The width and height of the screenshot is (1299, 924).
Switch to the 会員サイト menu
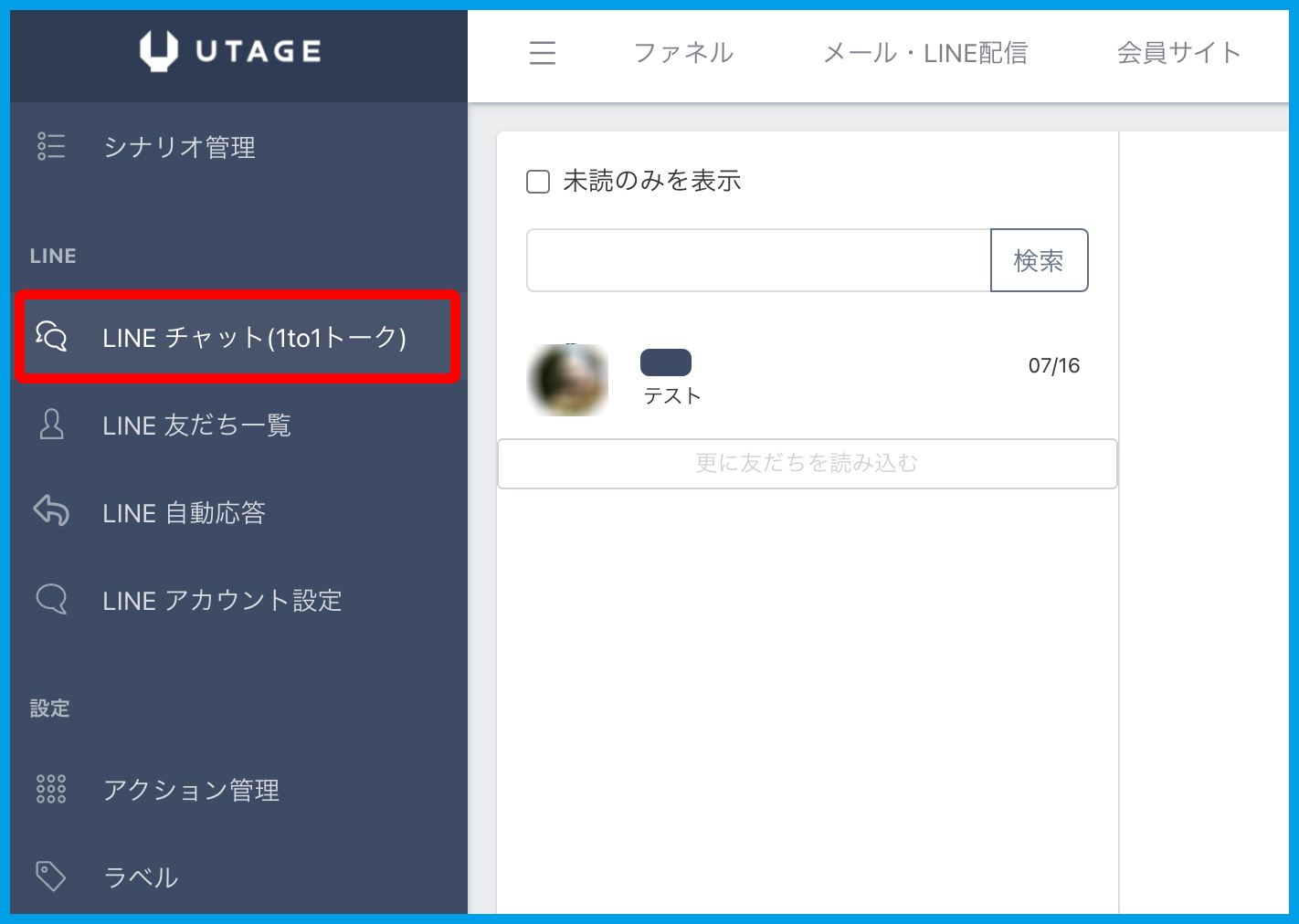point(1178,53)
